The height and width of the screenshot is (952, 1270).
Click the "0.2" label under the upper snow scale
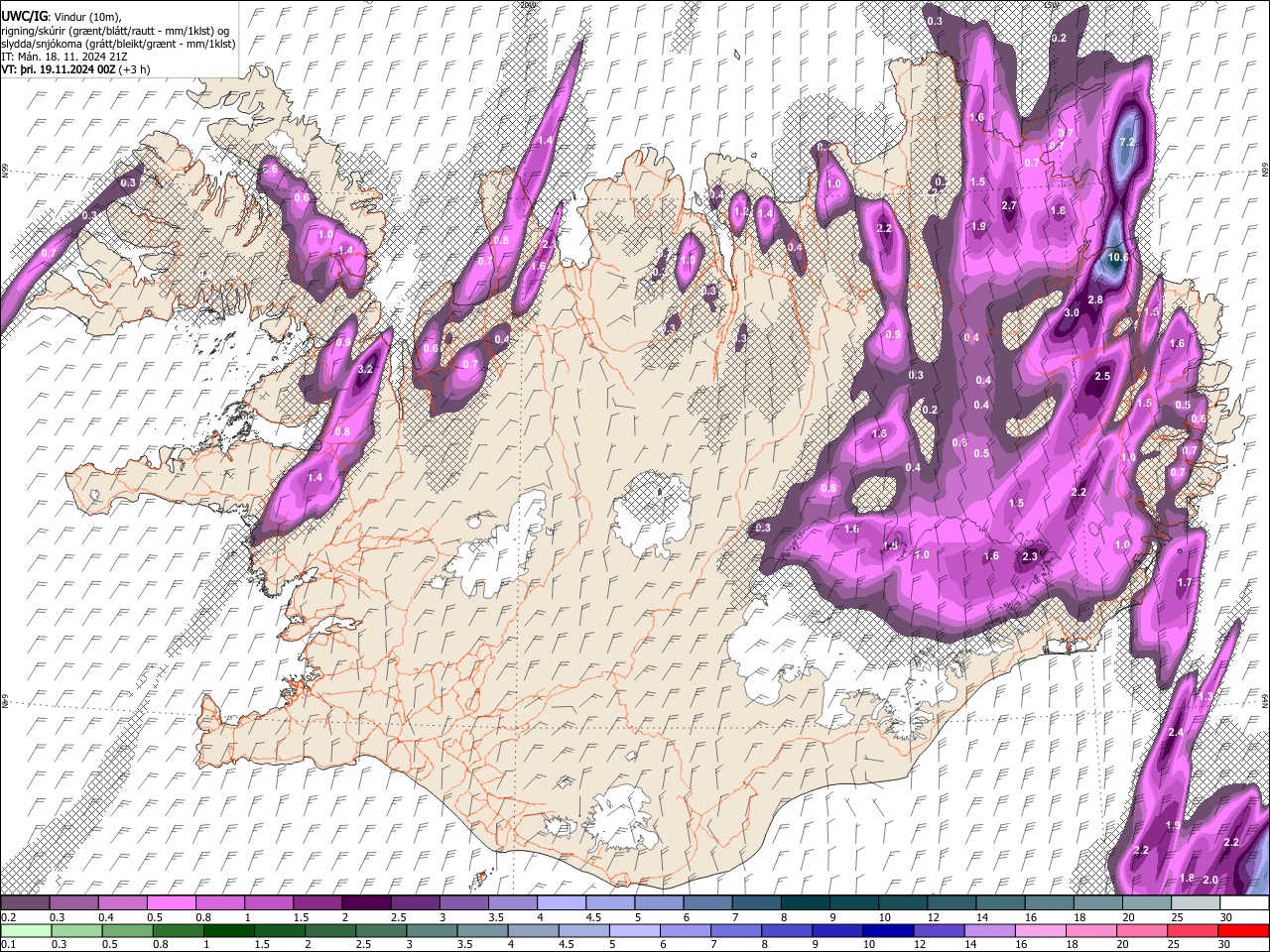(7, 917)
